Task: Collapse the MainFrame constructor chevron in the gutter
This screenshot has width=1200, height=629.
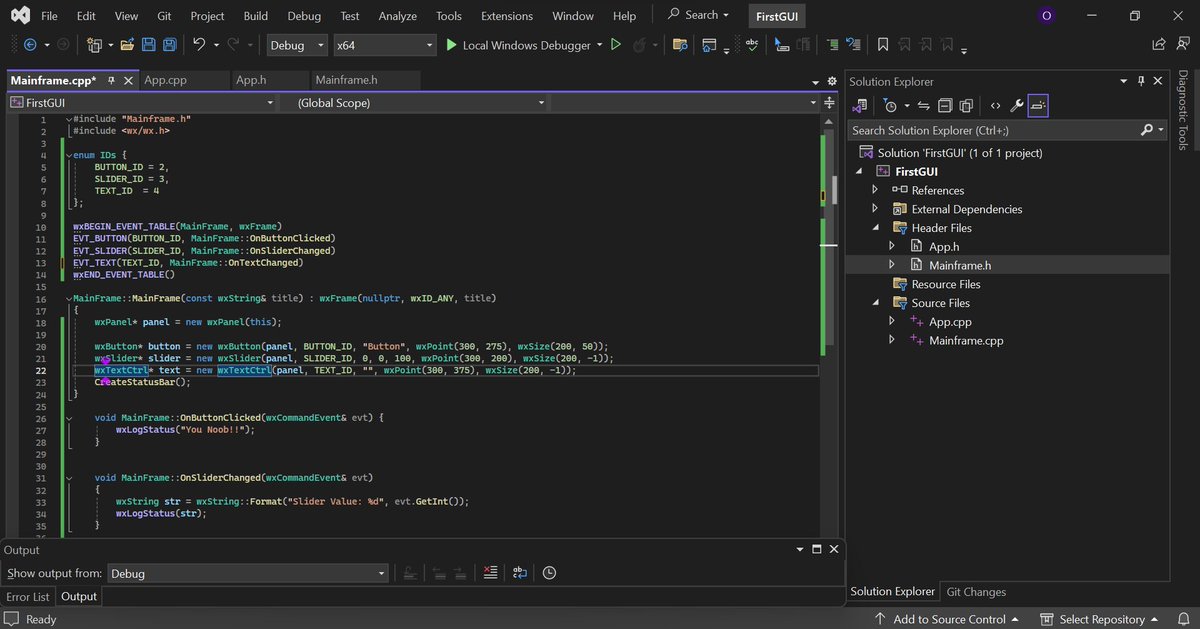Action: coord(68,298)
